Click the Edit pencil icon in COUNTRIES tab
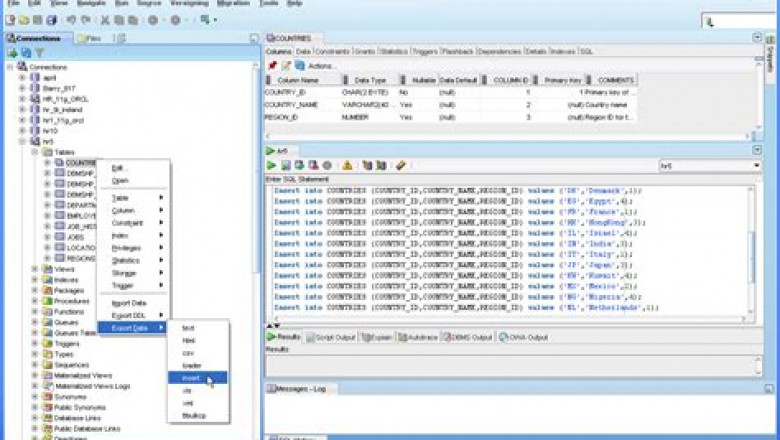This screenshot has height=440, width=780. (x=285, y=65)
